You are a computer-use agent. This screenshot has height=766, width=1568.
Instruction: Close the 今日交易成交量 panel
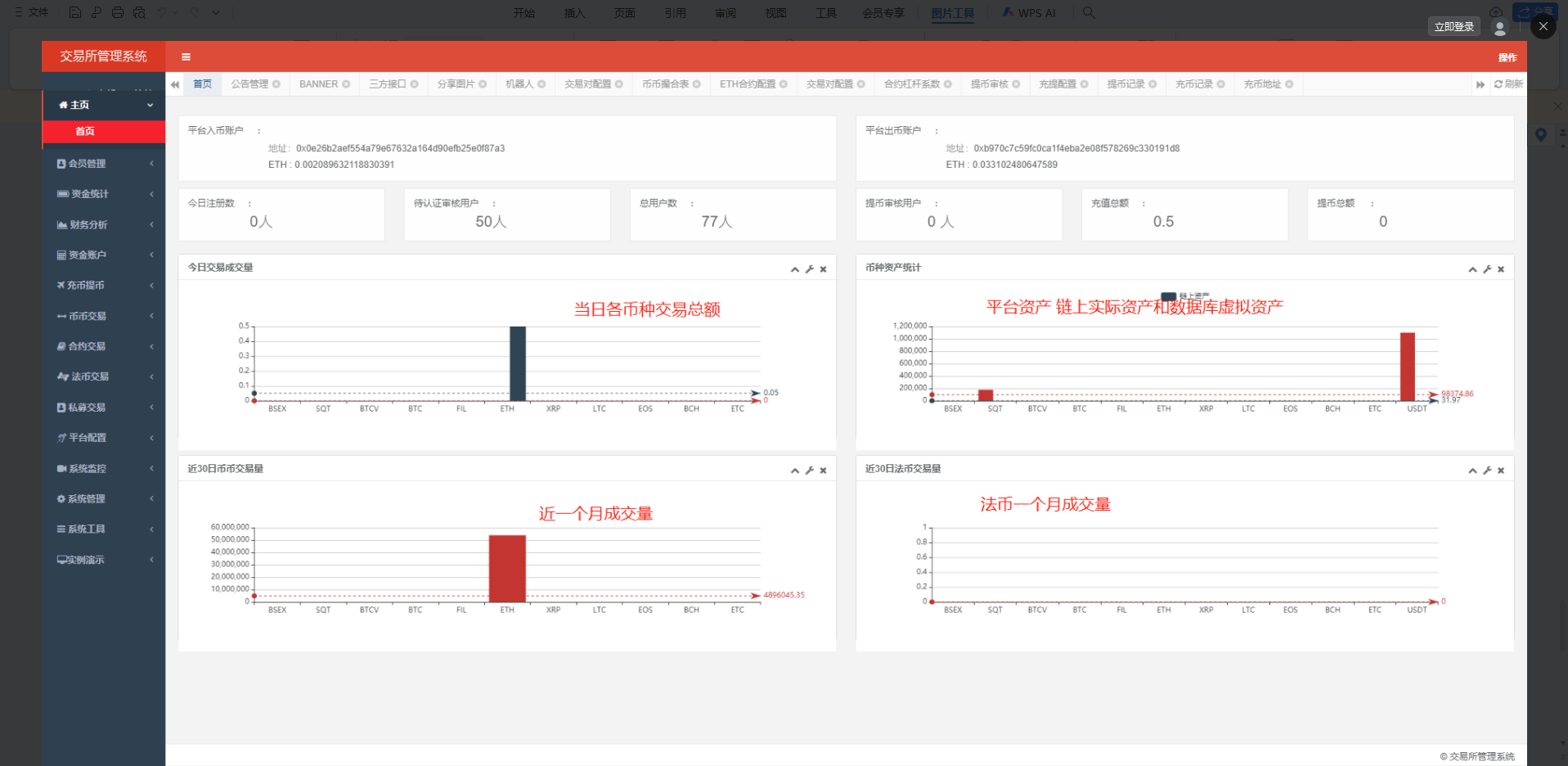click(x=824, y=269)
